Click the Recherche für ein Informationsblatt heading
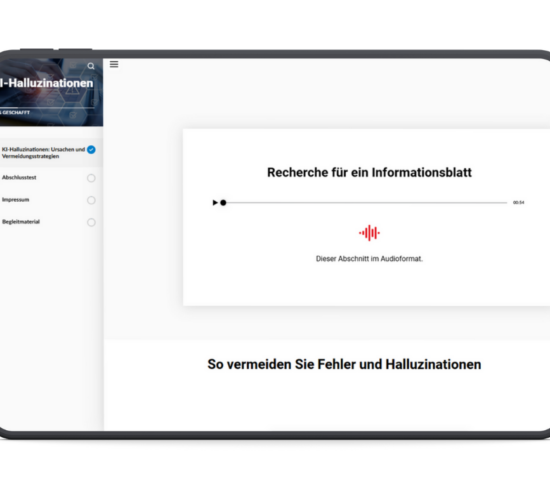The height and width of the screenshot is (500, 550). 369,172
